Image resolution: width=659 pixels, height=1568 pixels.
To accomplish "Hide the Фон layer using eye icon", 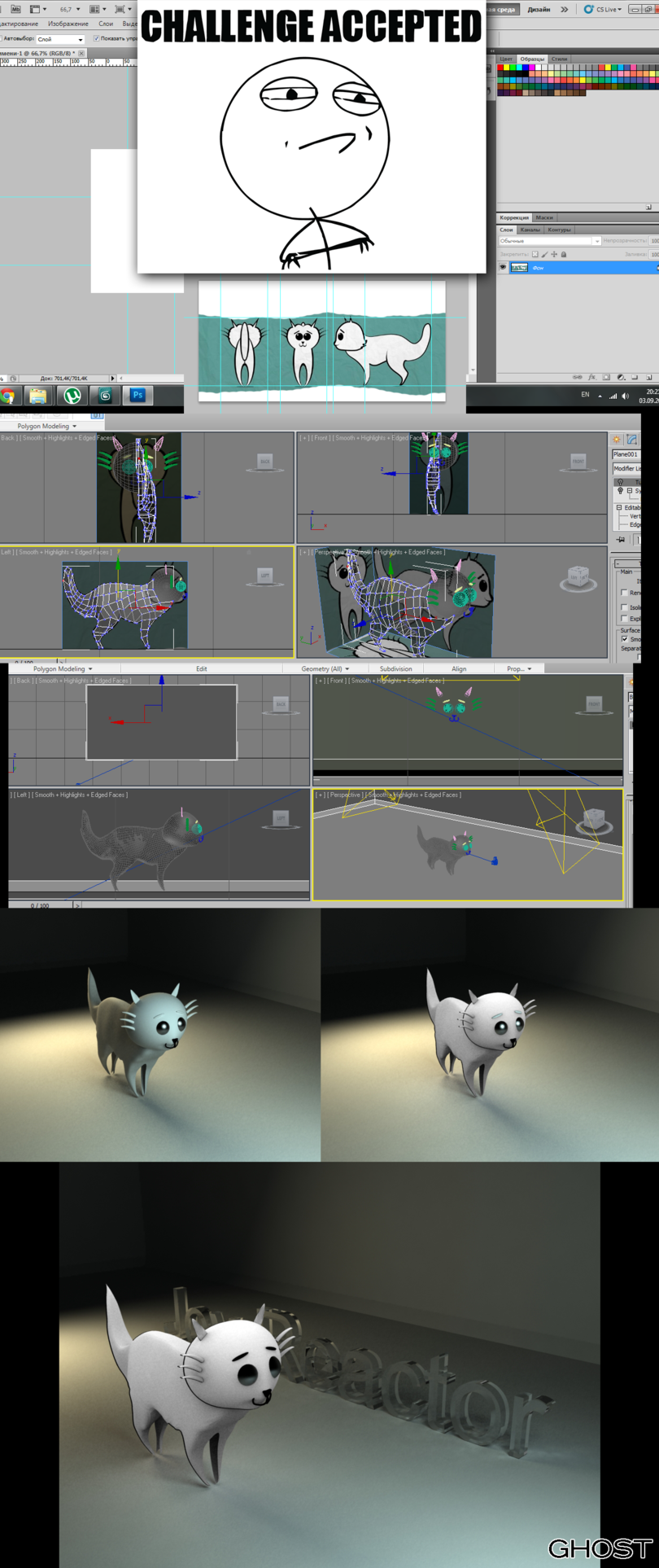I will pyautogui.click(x=503, y=267).
